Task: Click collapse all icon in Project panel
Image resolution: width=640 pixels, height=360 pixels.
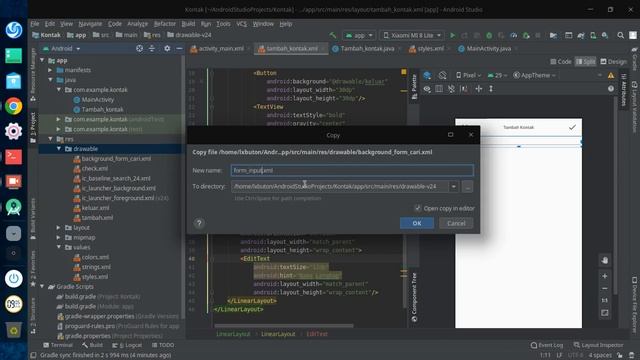Action: coord(152,49)
